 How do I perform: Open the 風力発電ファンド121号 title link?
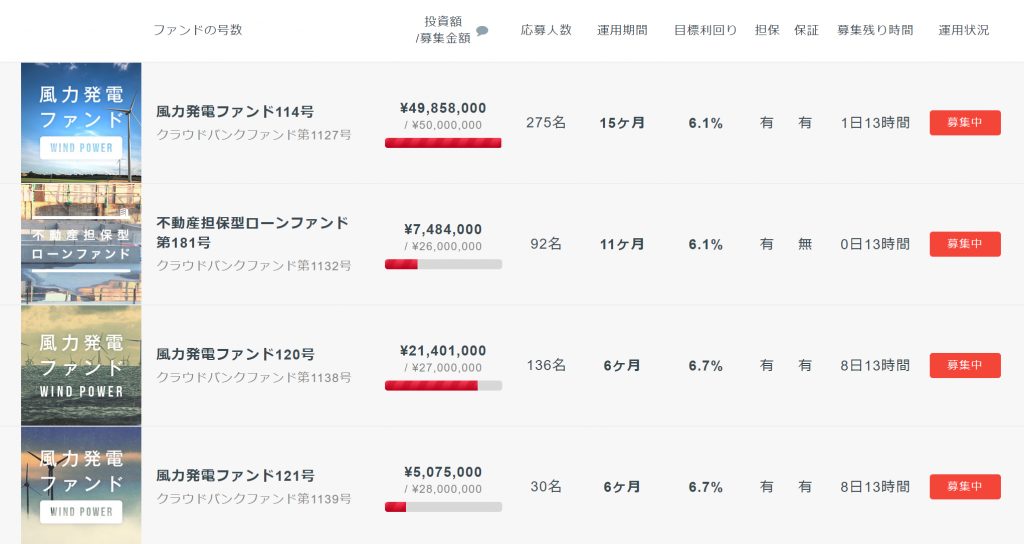coord(235,476)
